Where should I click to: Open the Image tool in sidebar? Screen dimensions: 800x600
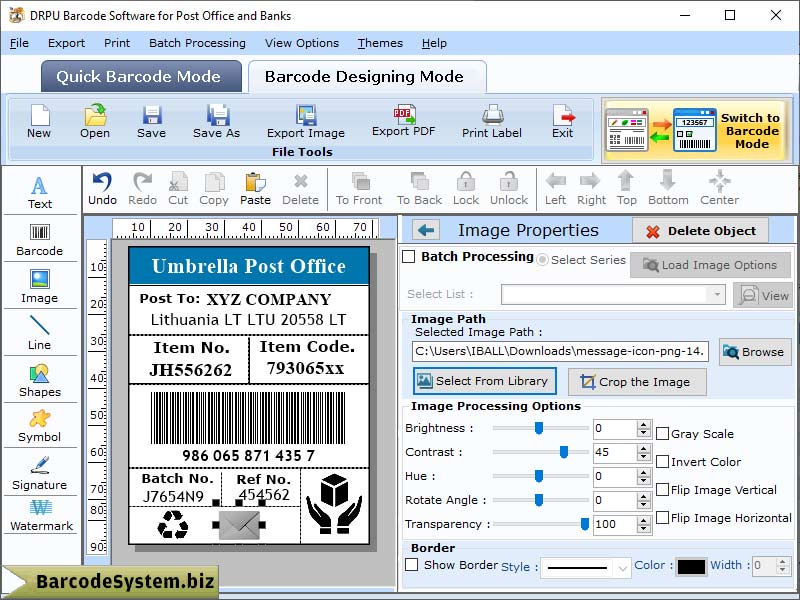click(40, 288)
